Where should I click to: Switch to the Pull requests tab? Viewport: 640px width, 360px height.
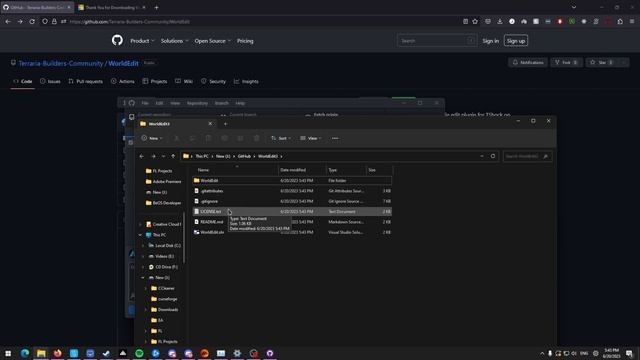[86, 81]
